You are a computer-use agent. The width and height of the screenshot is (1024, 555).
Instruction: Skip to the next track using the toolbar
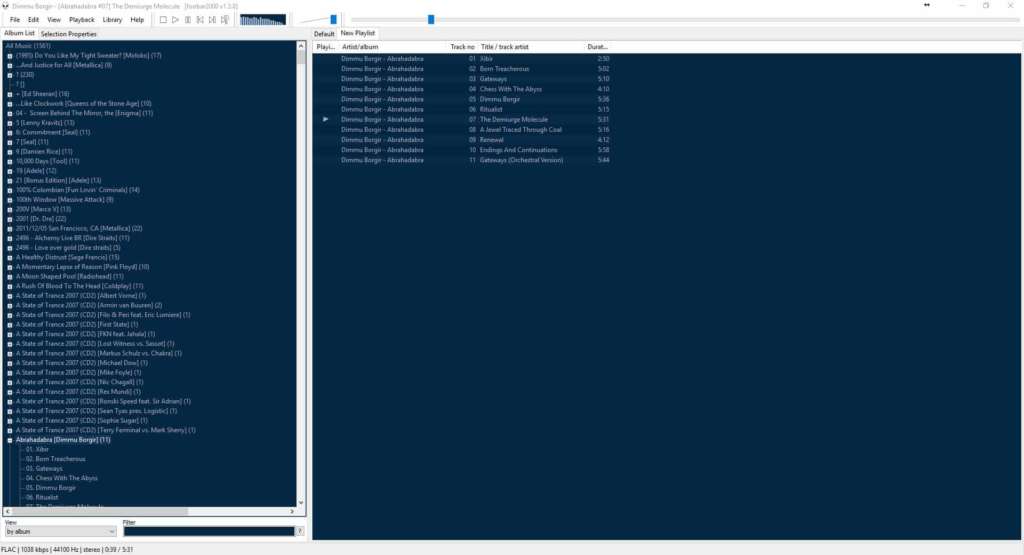[213, 20]
